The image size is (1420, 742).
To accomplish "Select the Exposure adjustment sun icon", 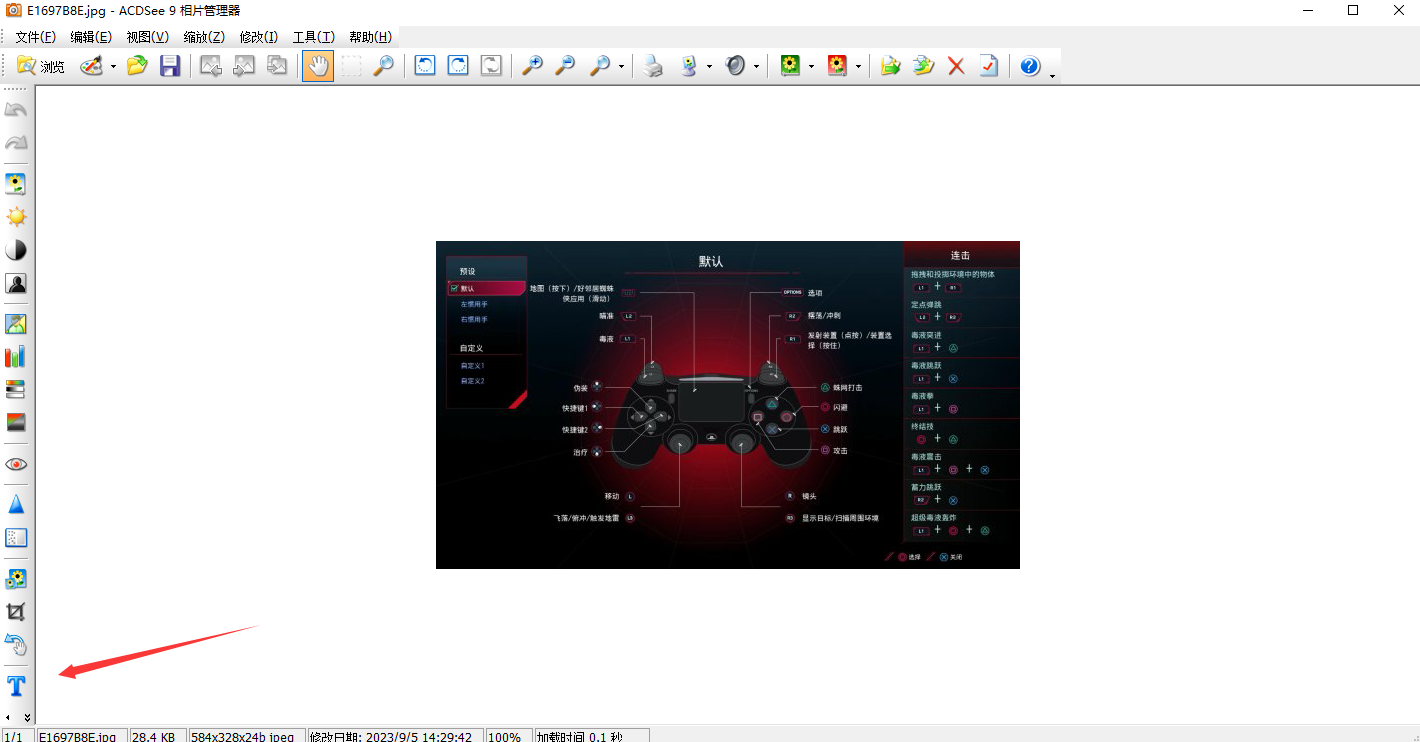I will click(16, 216).
